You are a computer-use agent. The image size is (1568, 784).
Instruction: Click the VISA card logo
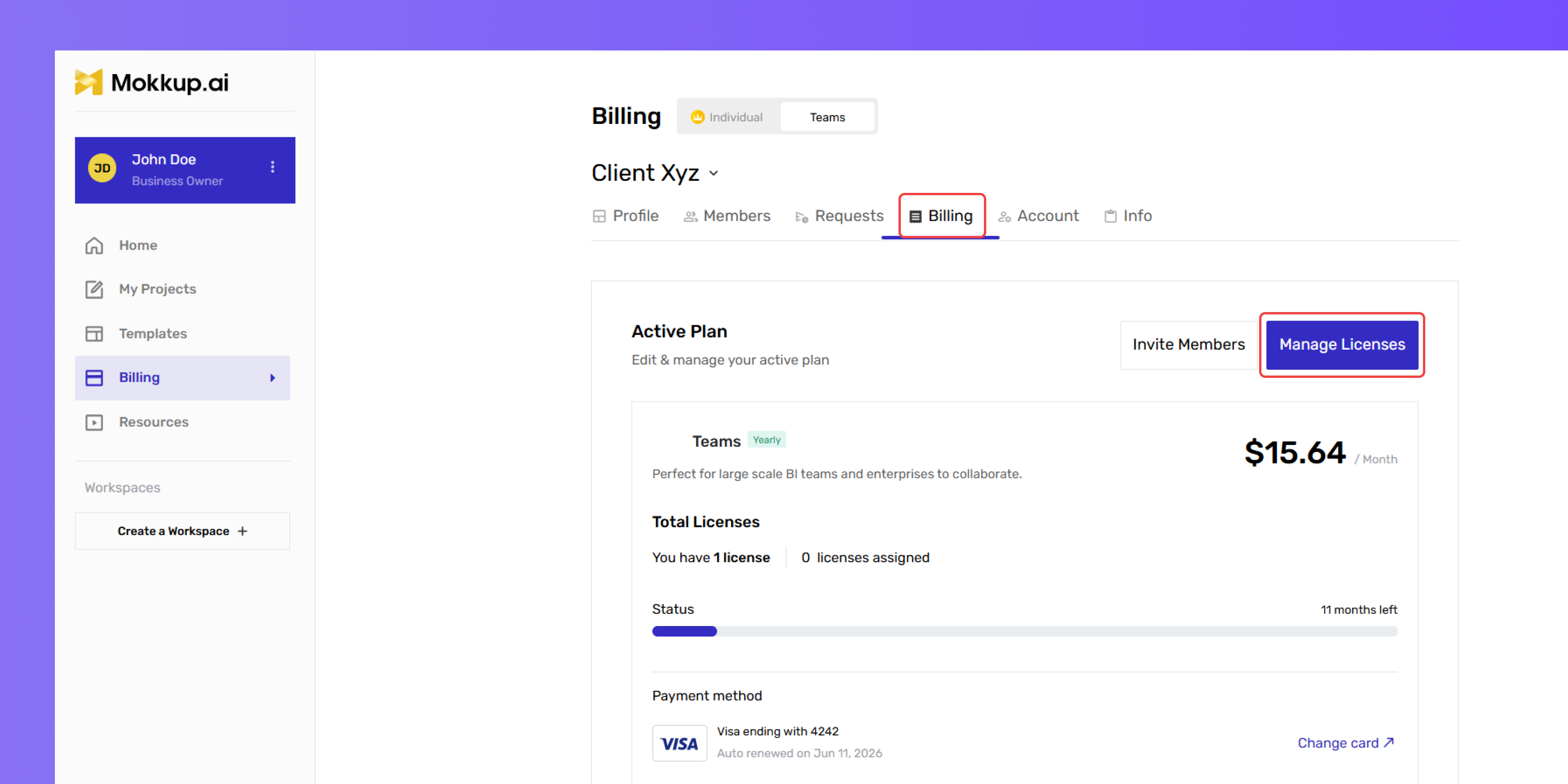pyautogui.click(x=679, y=742)
